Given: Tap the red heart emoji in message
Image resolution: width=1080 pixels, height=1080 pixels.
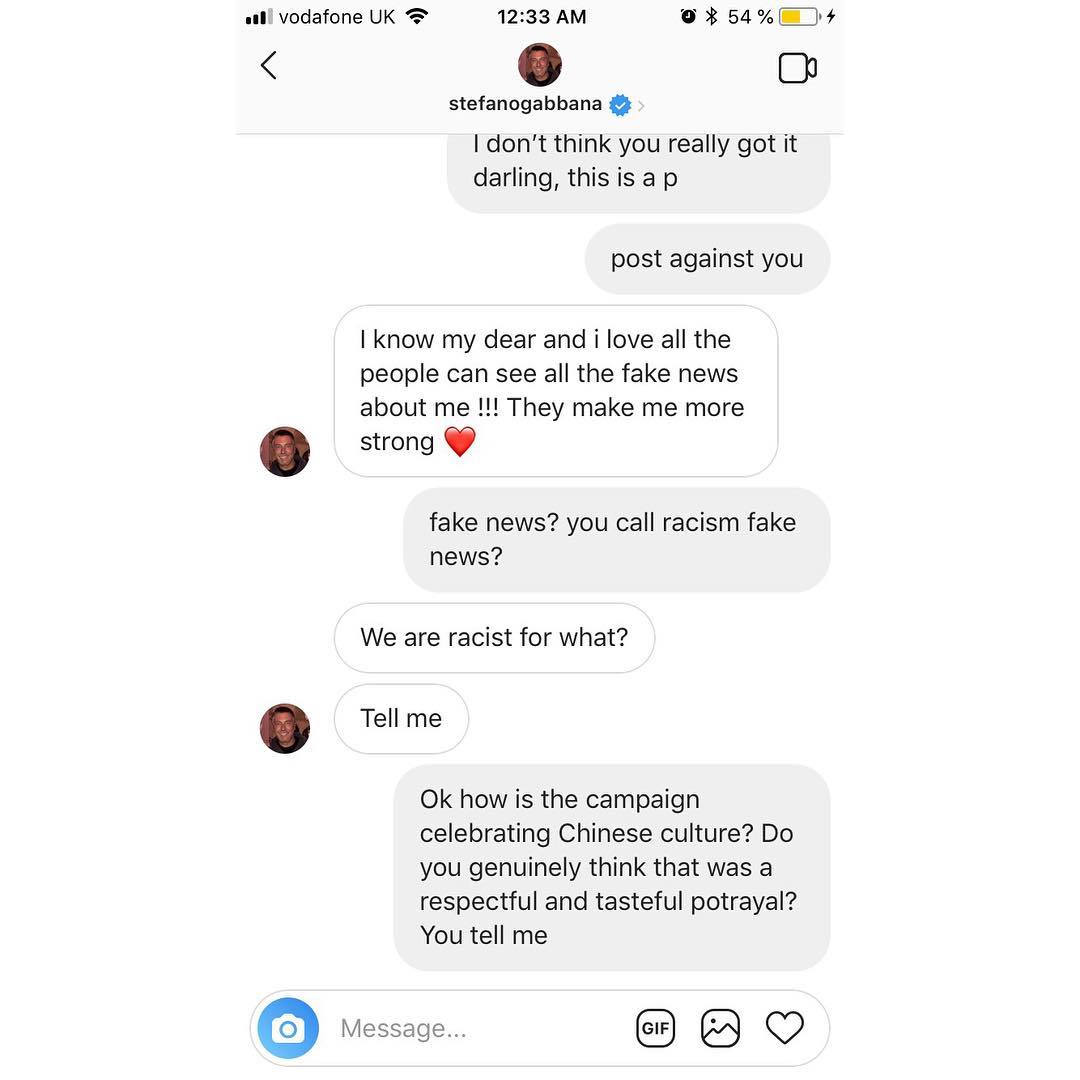Looking at the screenshot, I should tap(459, 442).
